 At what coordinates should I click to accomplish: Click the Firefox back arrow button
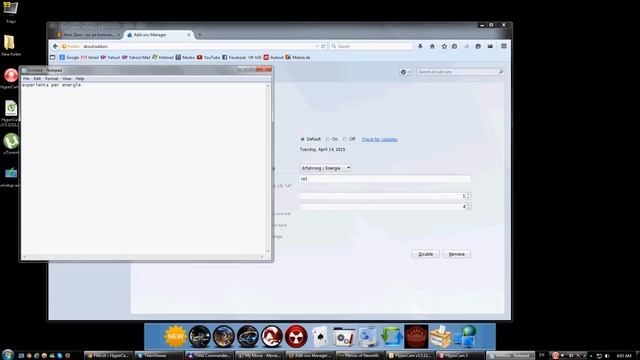[55, 46]
